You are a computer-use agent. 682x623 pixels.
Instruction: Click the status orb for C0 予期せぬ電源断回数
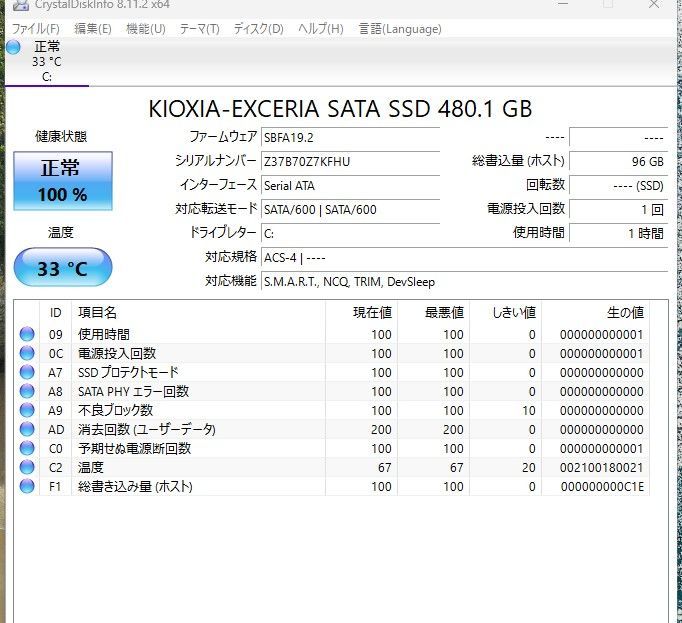(27, 448)
